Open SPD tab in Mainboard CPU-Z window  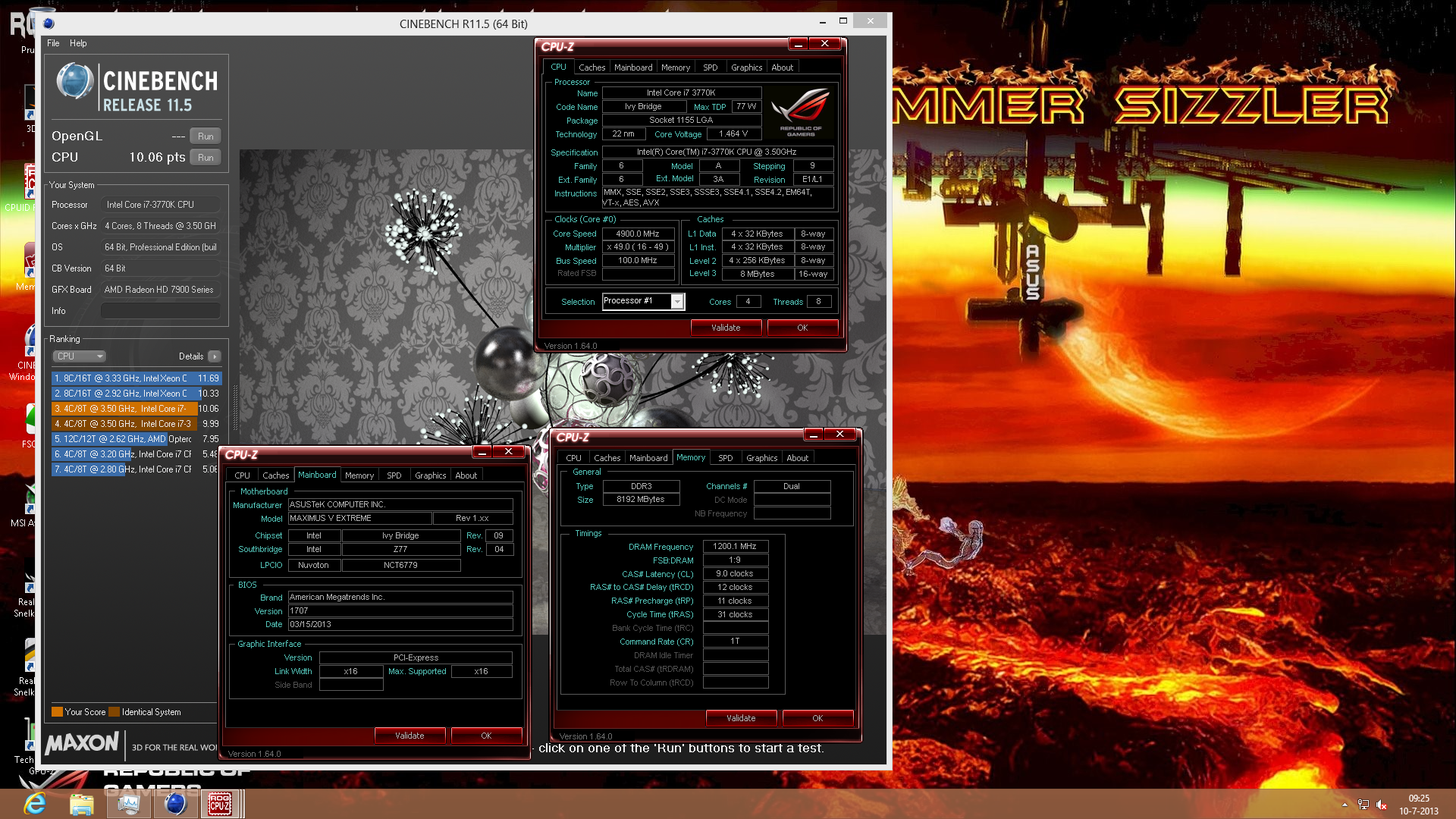[394, 475]
